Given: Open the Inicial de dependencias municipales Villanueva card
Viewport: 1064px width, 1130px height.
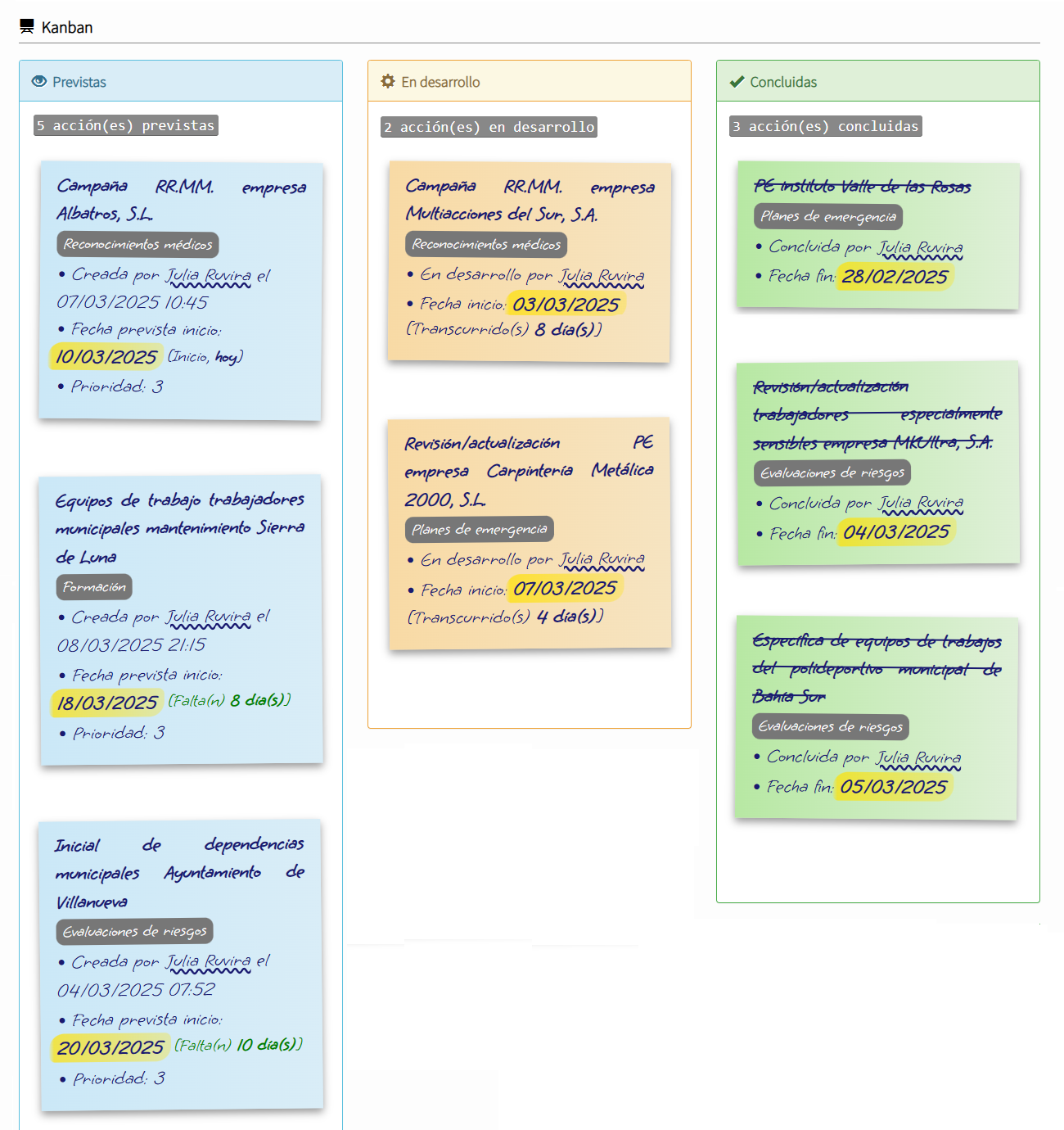Looking at the screenshot, I should pyautogui.click(x=180, y=873).
